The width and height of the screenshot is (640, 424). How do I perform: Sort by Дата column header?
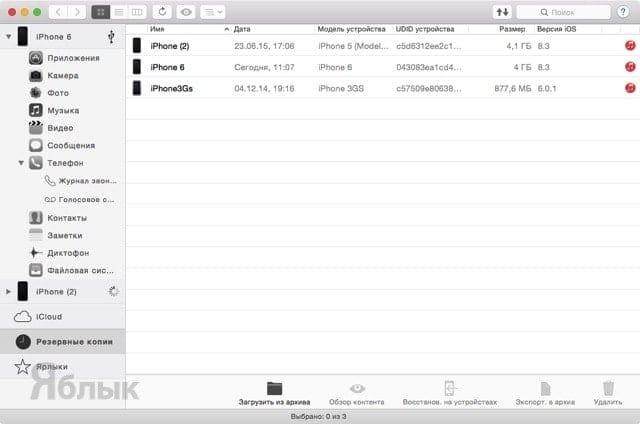[242, 29]
